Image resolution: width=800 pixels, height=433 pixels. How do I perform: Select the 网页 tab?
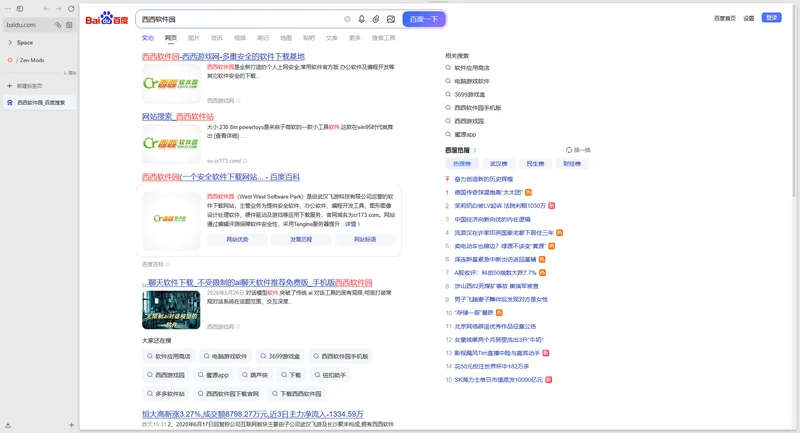pyautogui.click(x=170, y=38)
